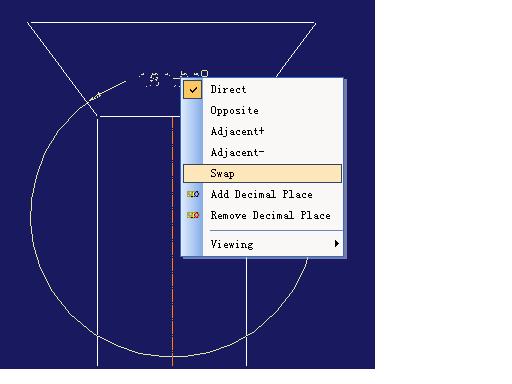Choose Opposite from the context menu

262,110
